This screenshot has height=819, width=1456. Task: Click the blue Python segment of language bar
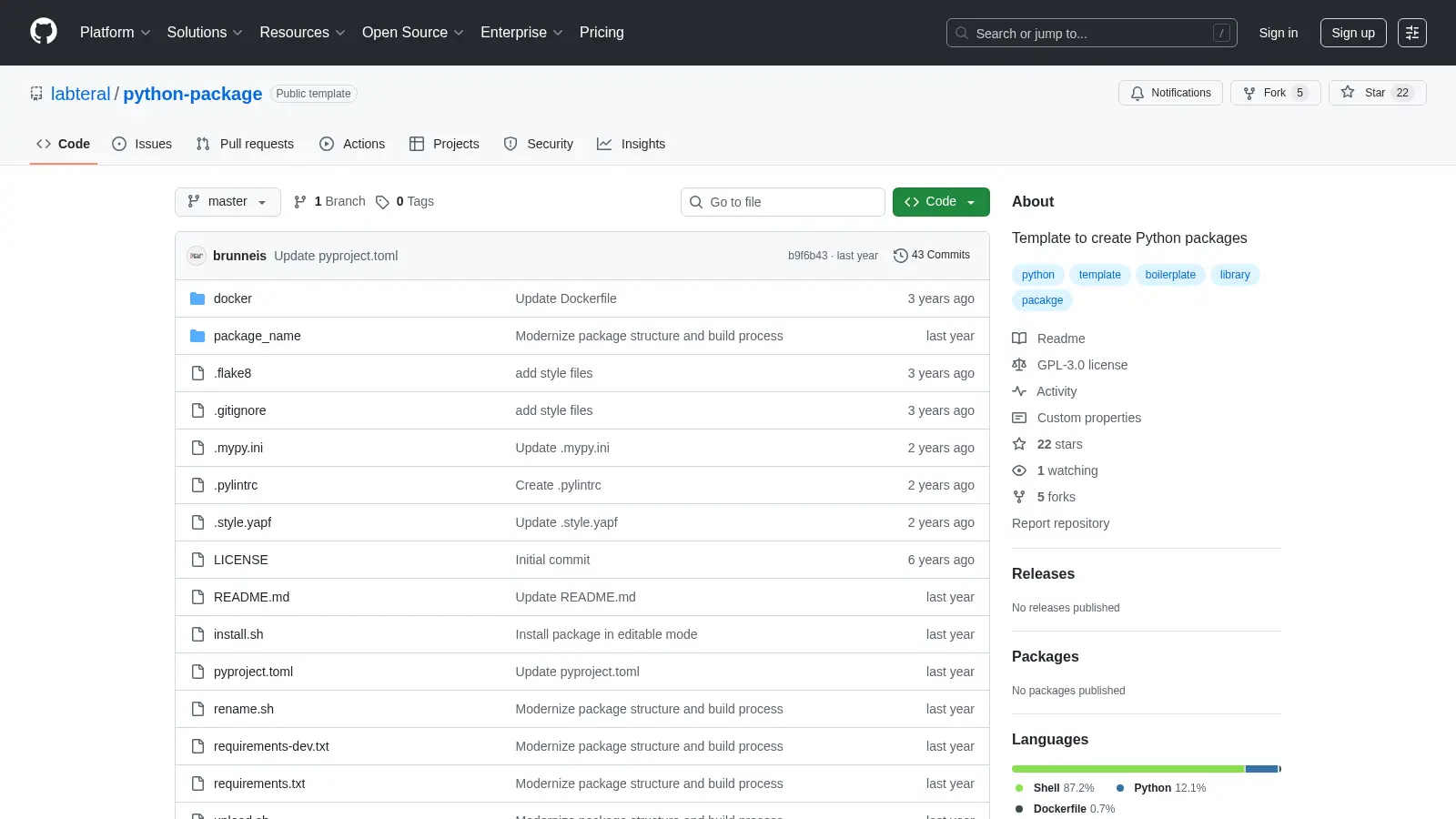point(1262,769)
